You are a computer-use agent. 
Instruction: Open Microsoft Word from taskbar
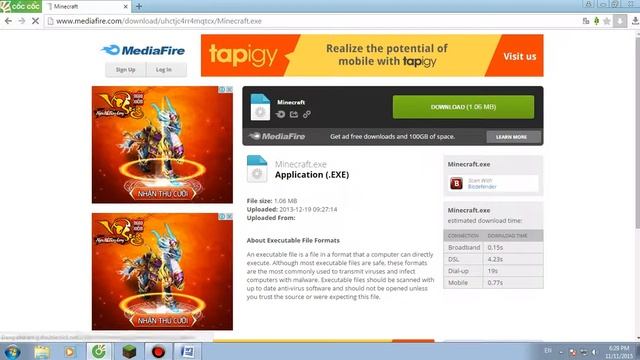[187, 351]
